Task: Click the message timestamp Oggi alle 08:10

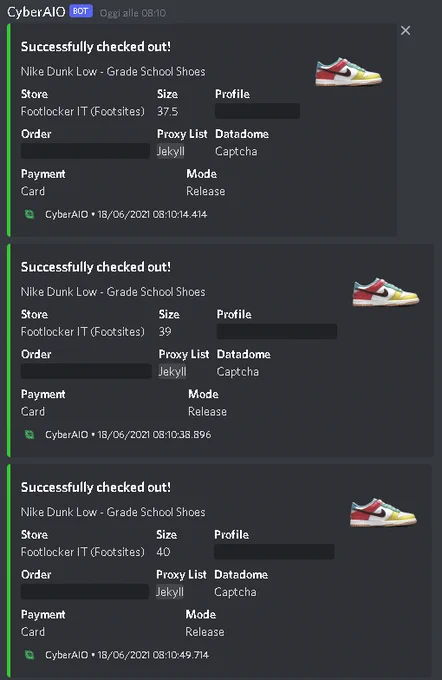Action: point(133,13)
